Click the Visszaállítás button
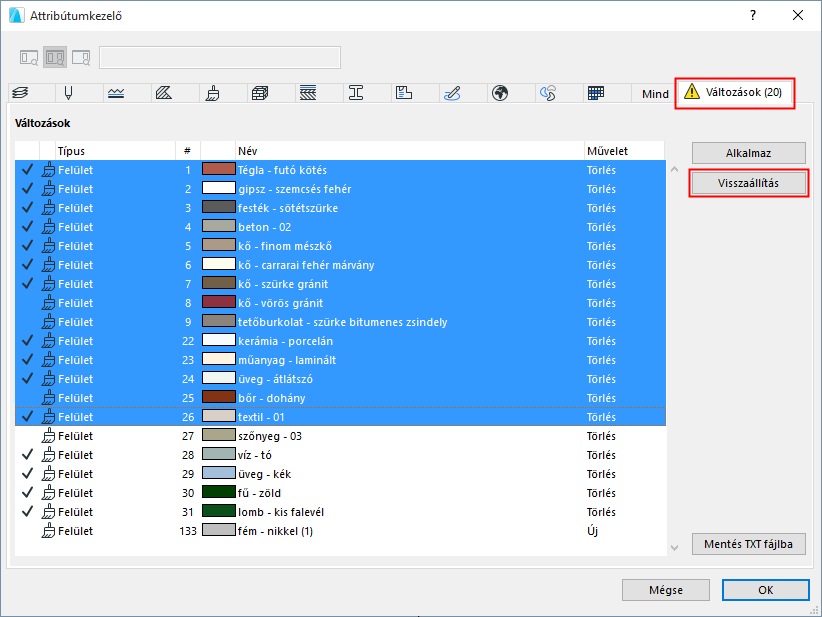822x617 pixels. [748, 183]
